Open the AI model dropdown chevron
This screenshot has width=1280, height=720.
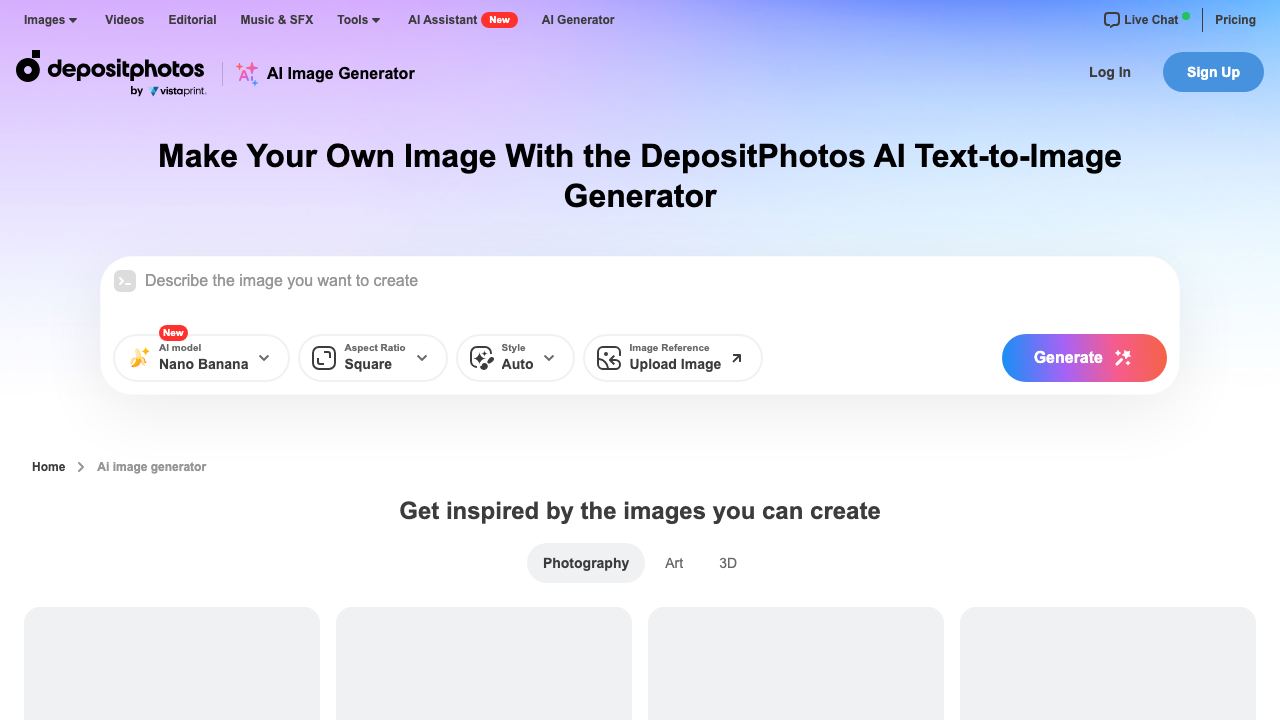click(x=264, y=358)
